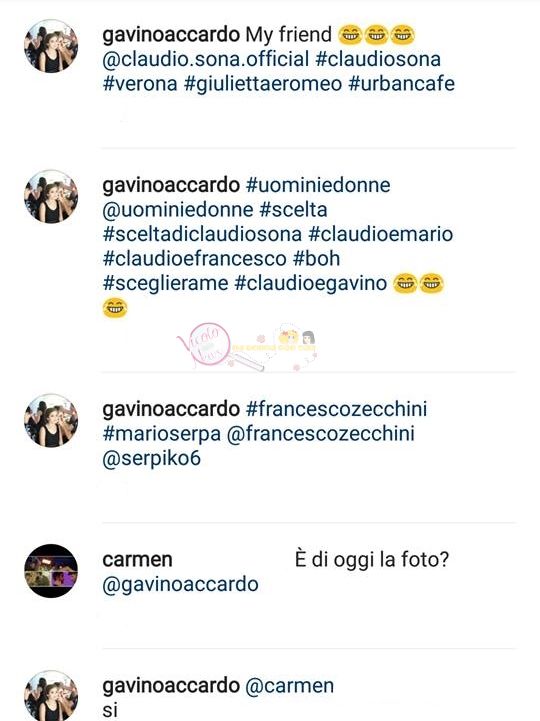Open @gavinoaccardo mention in carmen's comment
This screenshot has height=721, width=540.
click(180, 585)
